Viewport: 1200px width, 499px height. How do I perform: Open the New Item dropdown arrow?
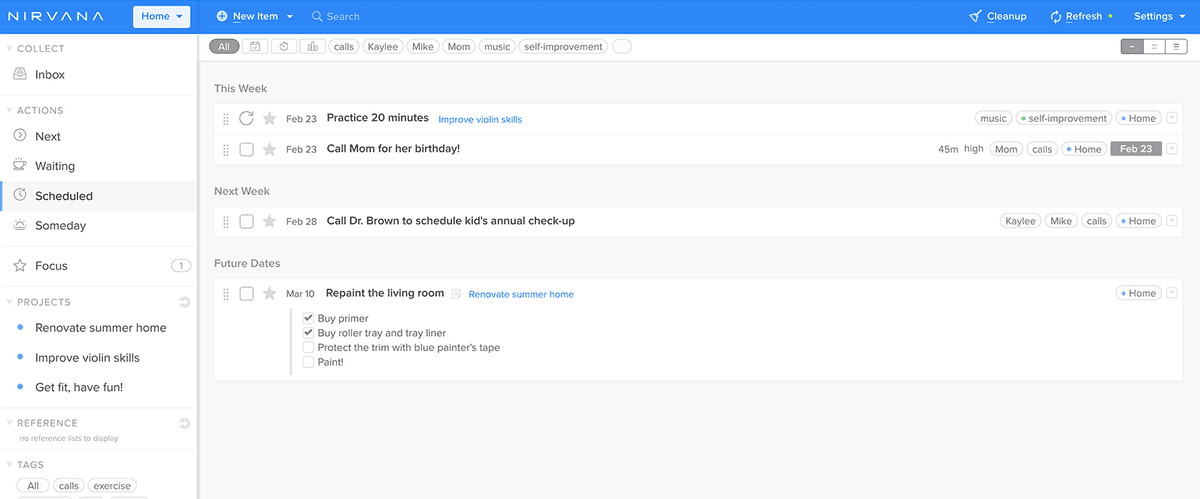click(290, 17)
